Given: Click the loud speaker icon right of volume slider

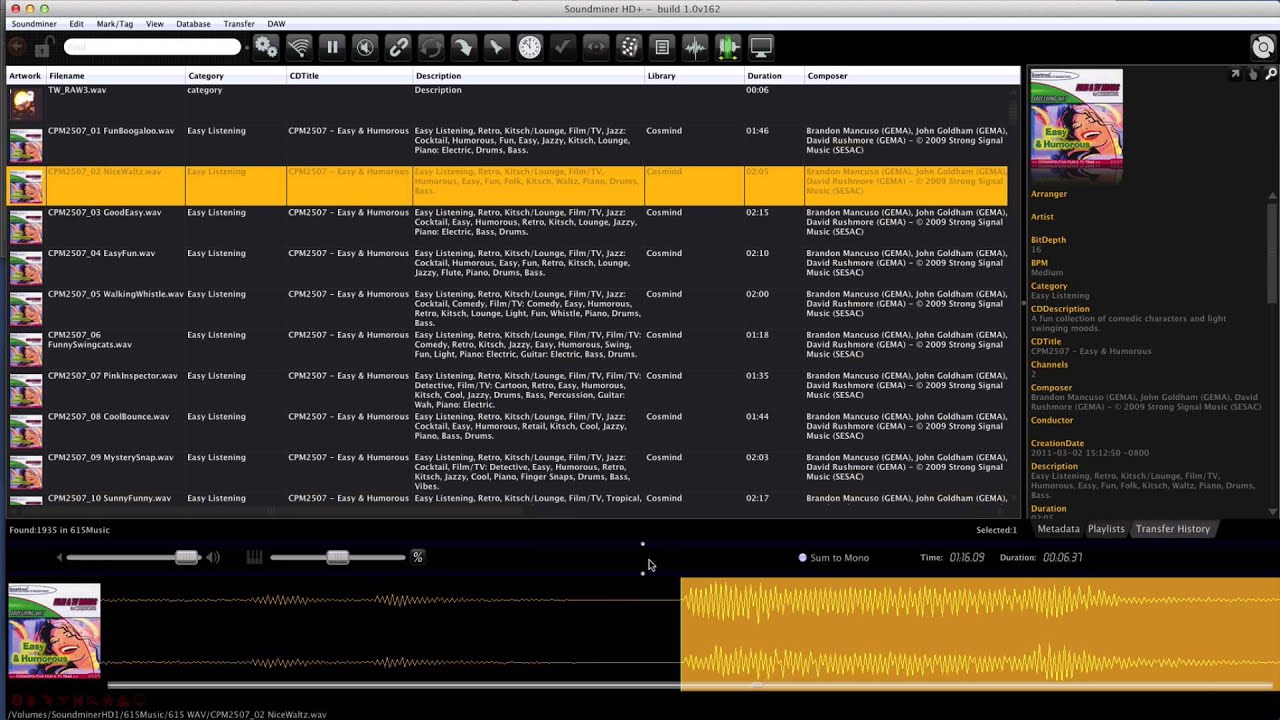Looking at the screenshot, I should tap(212, 557).
